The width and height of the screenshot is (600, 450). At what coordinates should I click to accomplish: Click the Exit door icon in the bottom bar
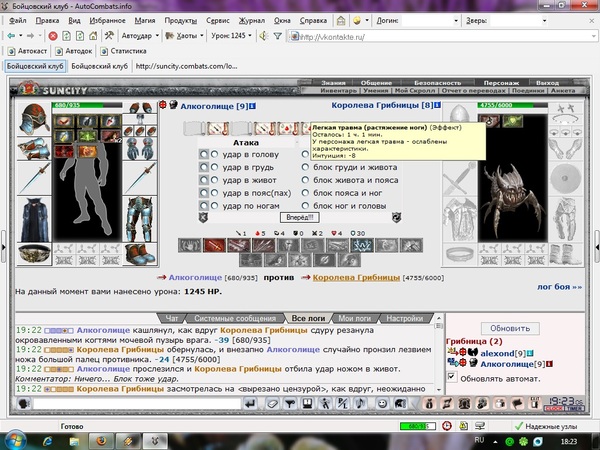[x=535, y=403]
